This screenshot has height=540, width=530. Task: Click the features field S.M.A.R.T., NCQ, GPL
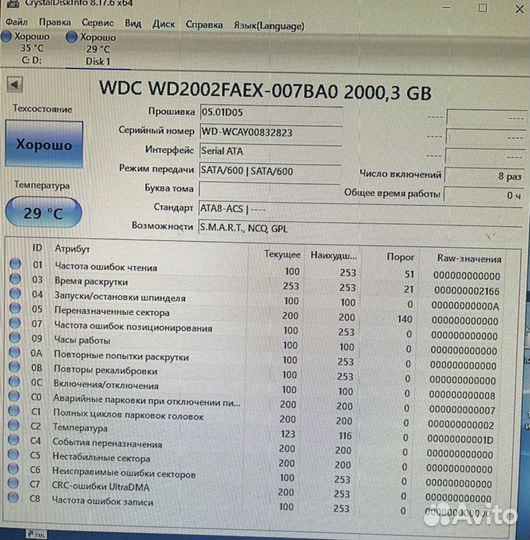pyautogui.click(x=359, y=228)
